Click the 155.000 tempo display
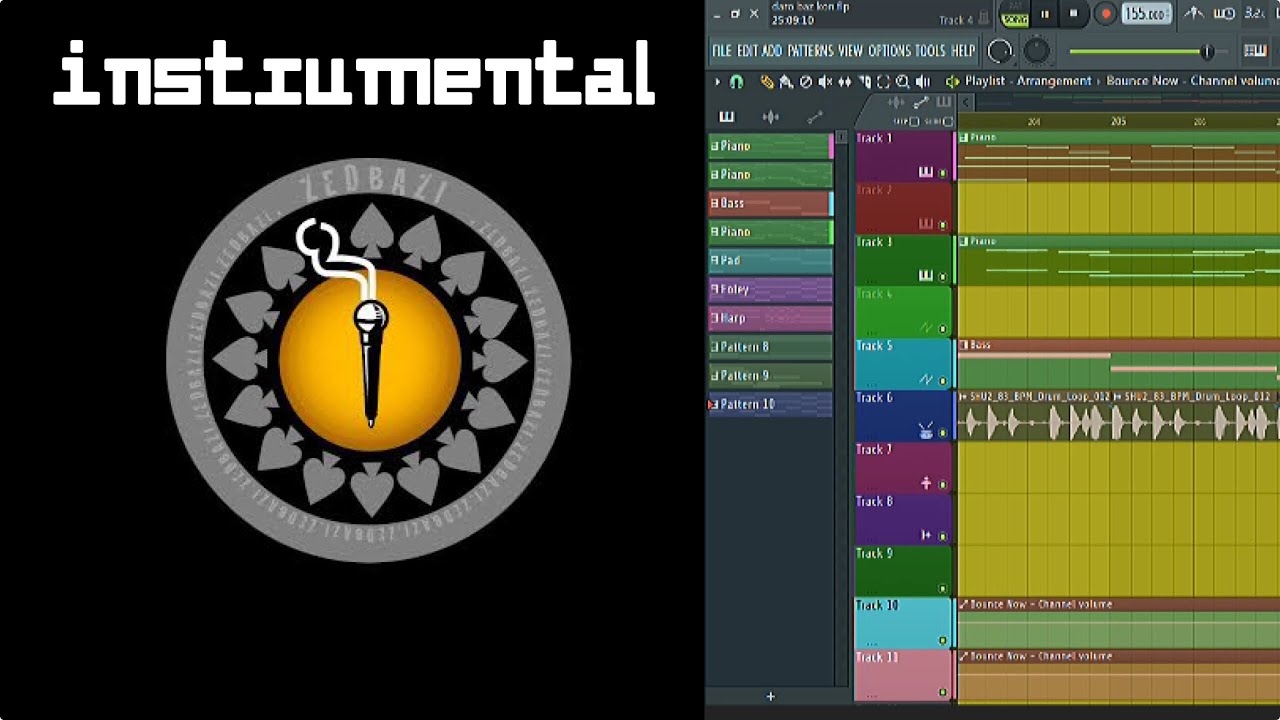 (1146, 14)
